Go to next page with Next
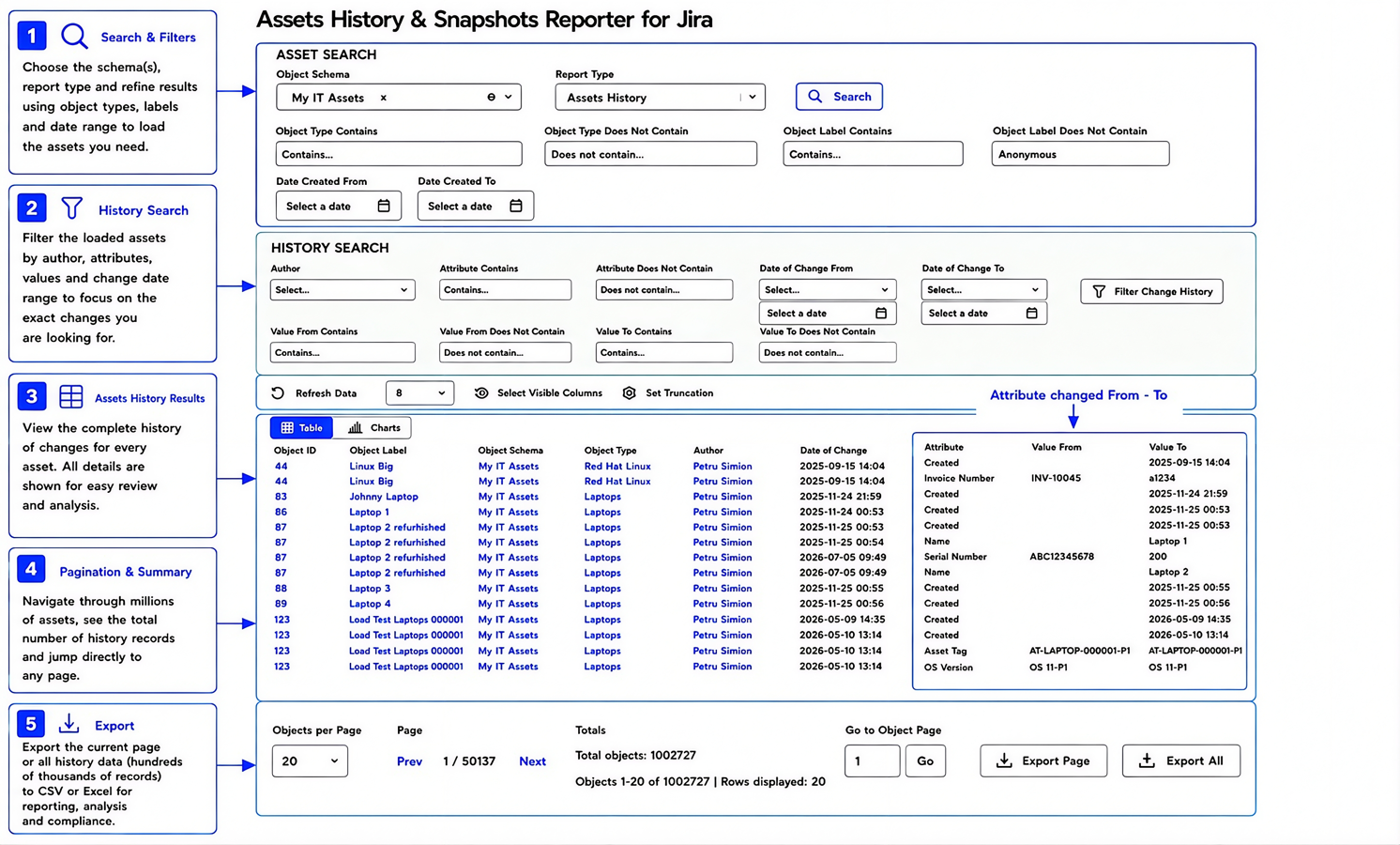1400x845 pixels. point(532,761)
